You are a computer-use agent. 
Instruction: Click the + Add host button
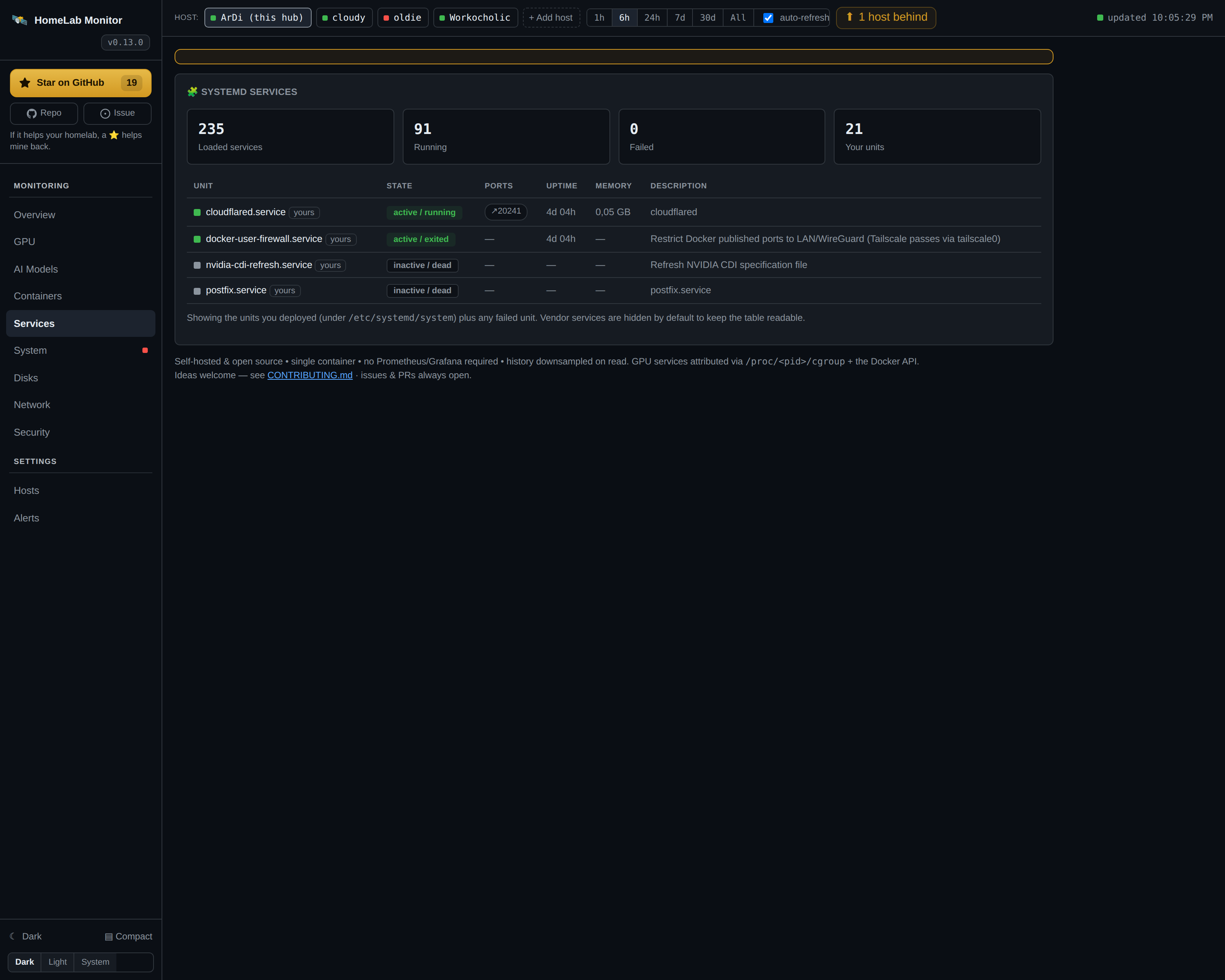[551, 18]
